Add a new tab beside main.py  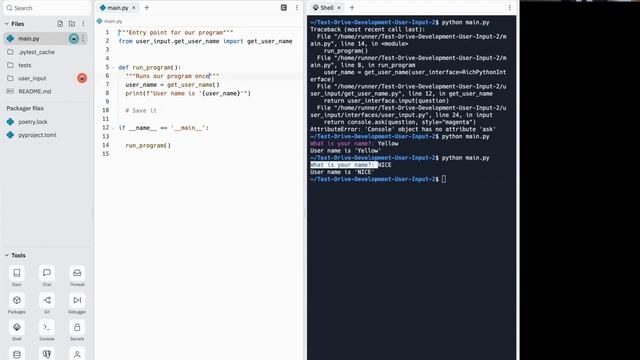click(x=147, y=7)
